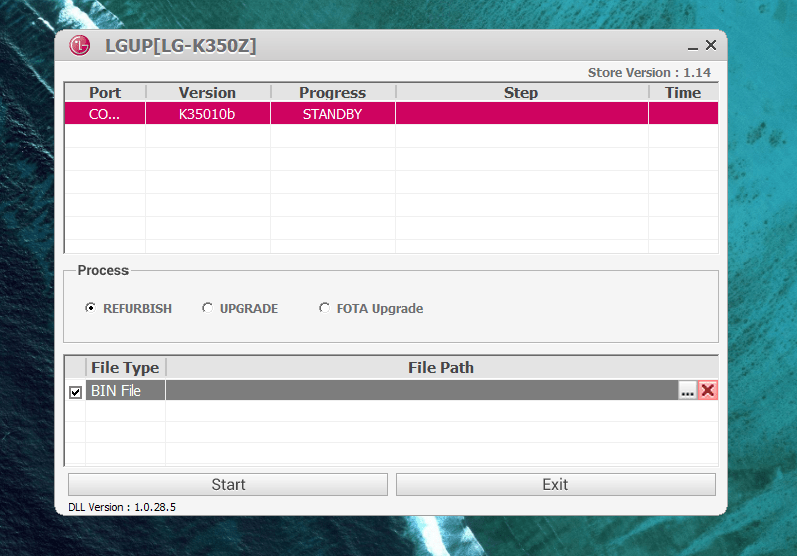Click the LG logo icon in title bar
The height and width of the screenshot is (556, 797).
[x=80, y=46]
